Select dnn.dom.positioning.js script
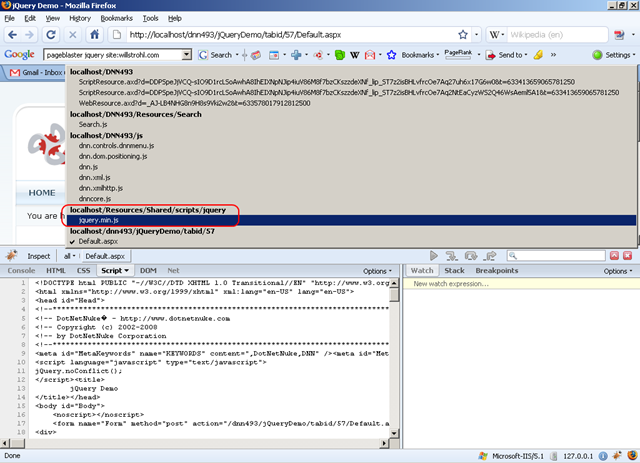The height and width of the screenshot is (463, 640). pos(113,156)
